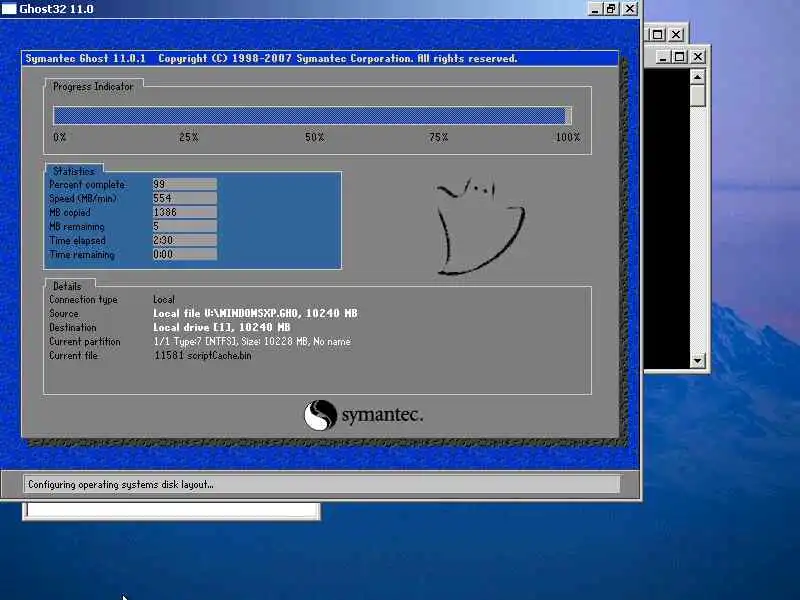
Task: Click the Current partition NTFS details
Action: (x=252, y=341)
